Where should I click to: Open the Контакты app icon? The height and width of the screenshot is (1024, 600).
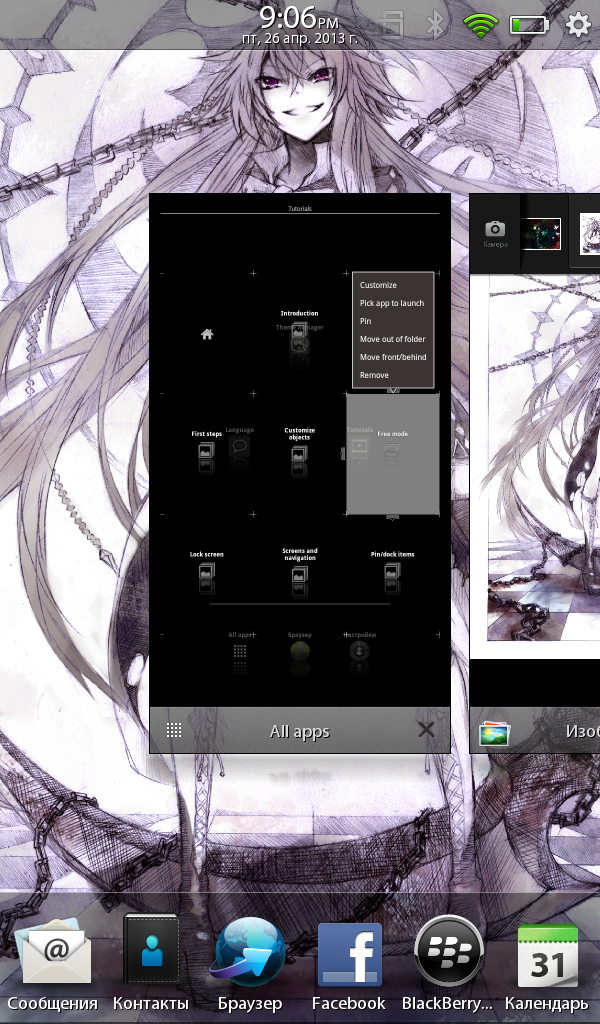151,964
